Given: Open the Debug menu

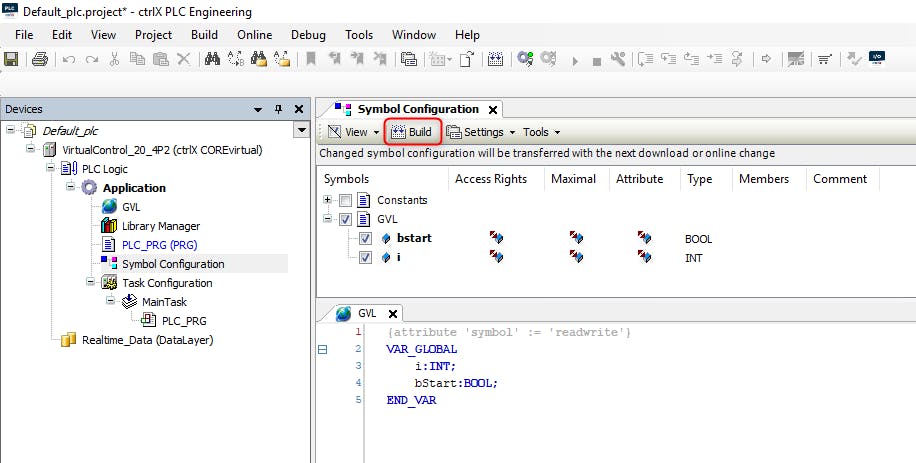Looking at the screenshot, I should [x=308, y=34].
